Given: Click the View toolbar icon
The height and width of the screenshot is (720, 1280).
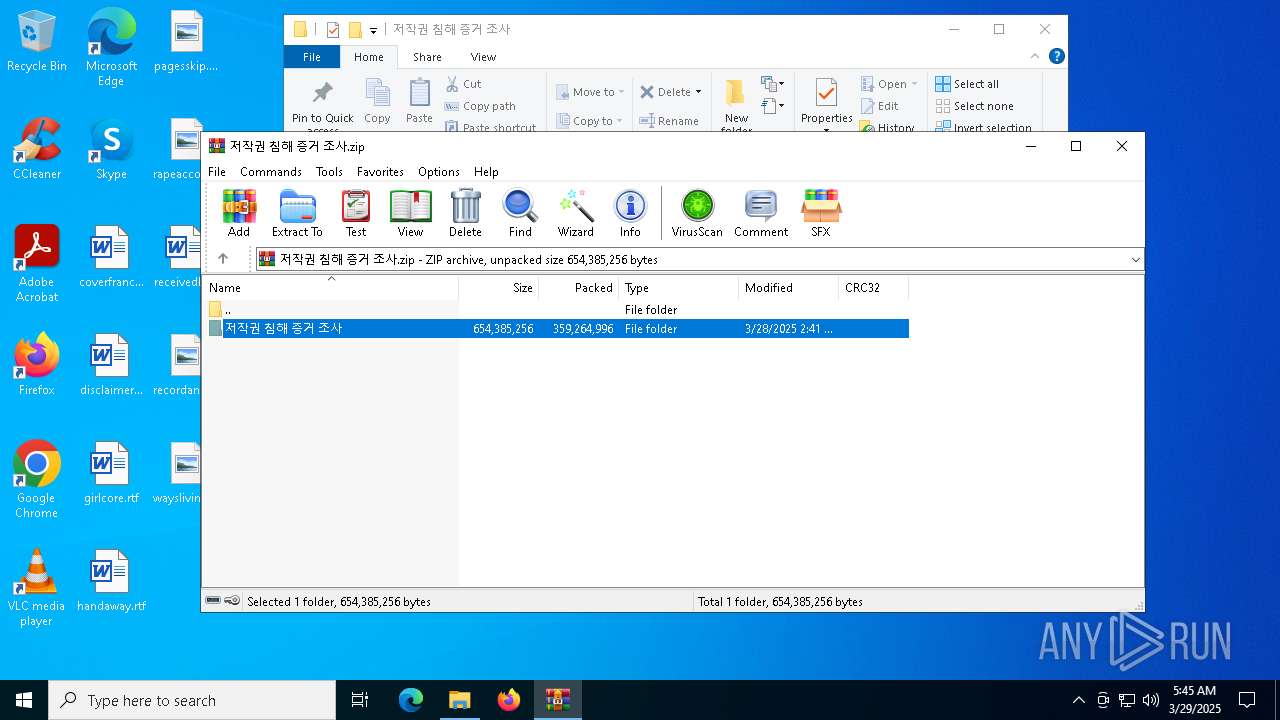Looking at the screenshot, I should [410, 213].
